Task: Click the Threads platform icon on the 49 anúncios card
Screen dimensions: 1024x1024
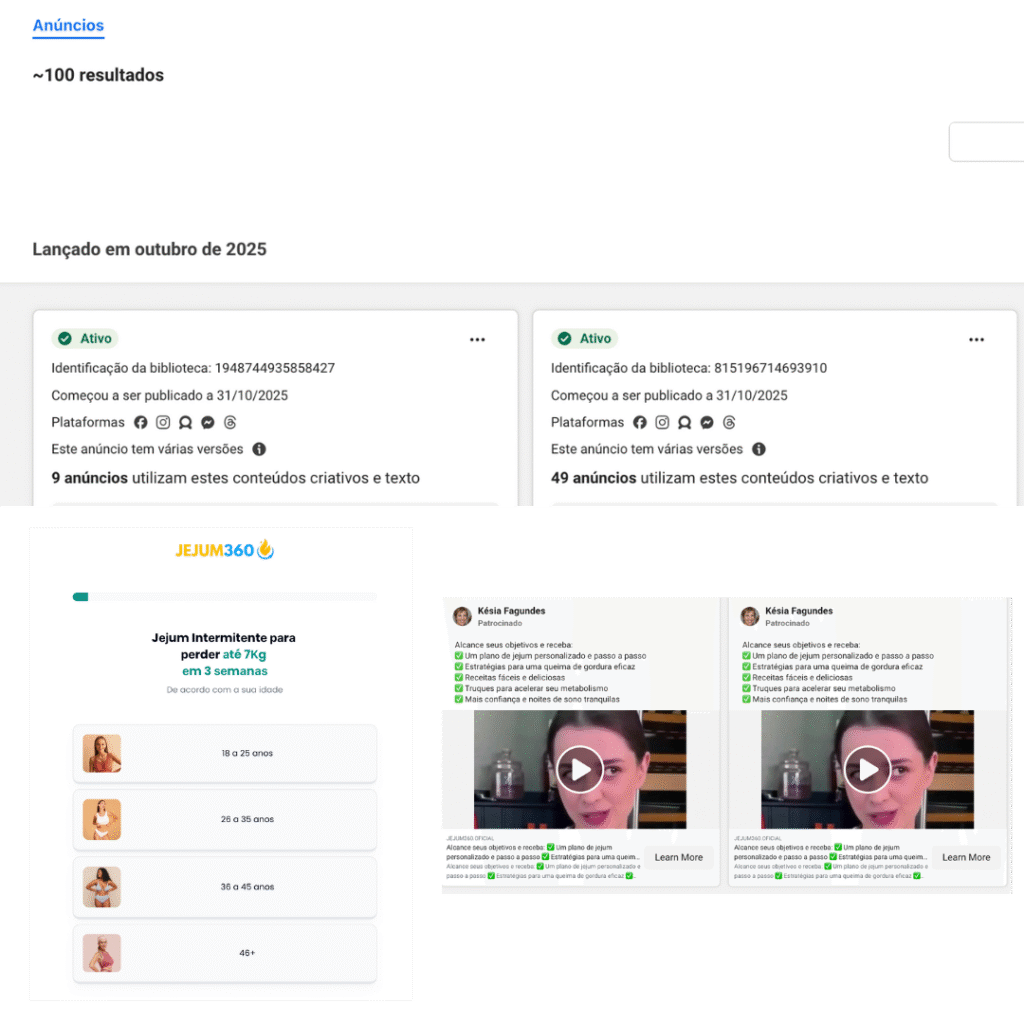Action: pyautogui.click(x=729, y=423)
